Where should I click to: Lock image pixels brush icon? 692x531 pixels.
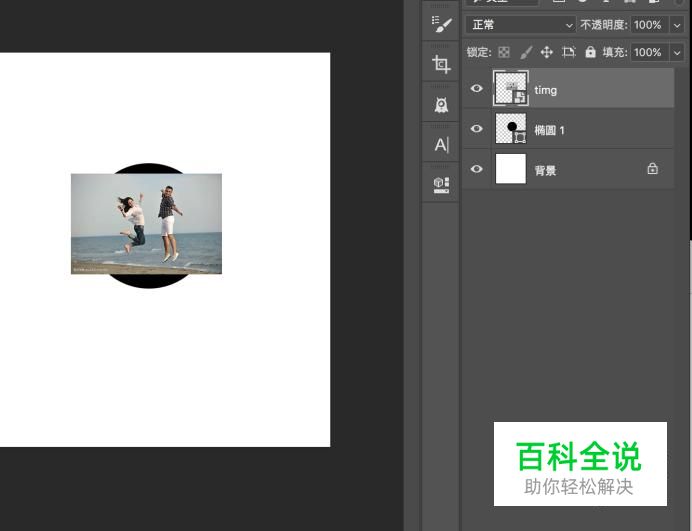[x=526, y=52]
